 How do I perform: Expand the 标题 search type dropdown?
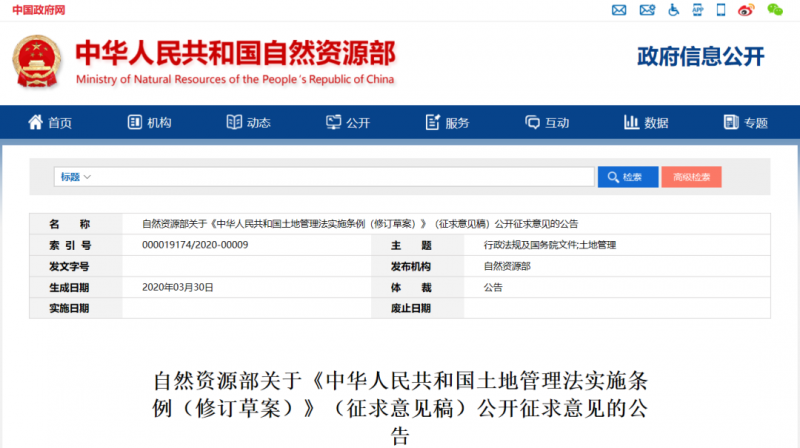pos(76,177)
